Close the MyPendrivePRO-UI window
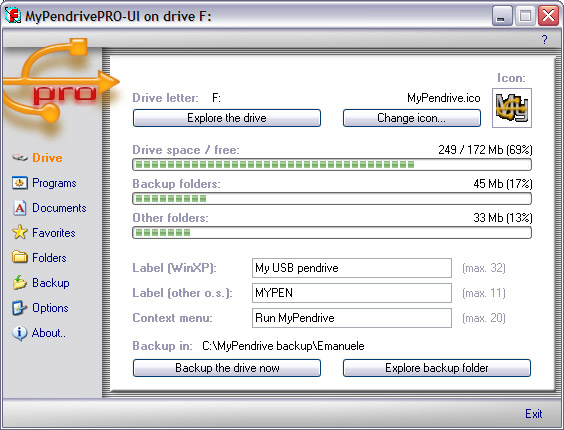The image size is (564, 430). [548, 16]
